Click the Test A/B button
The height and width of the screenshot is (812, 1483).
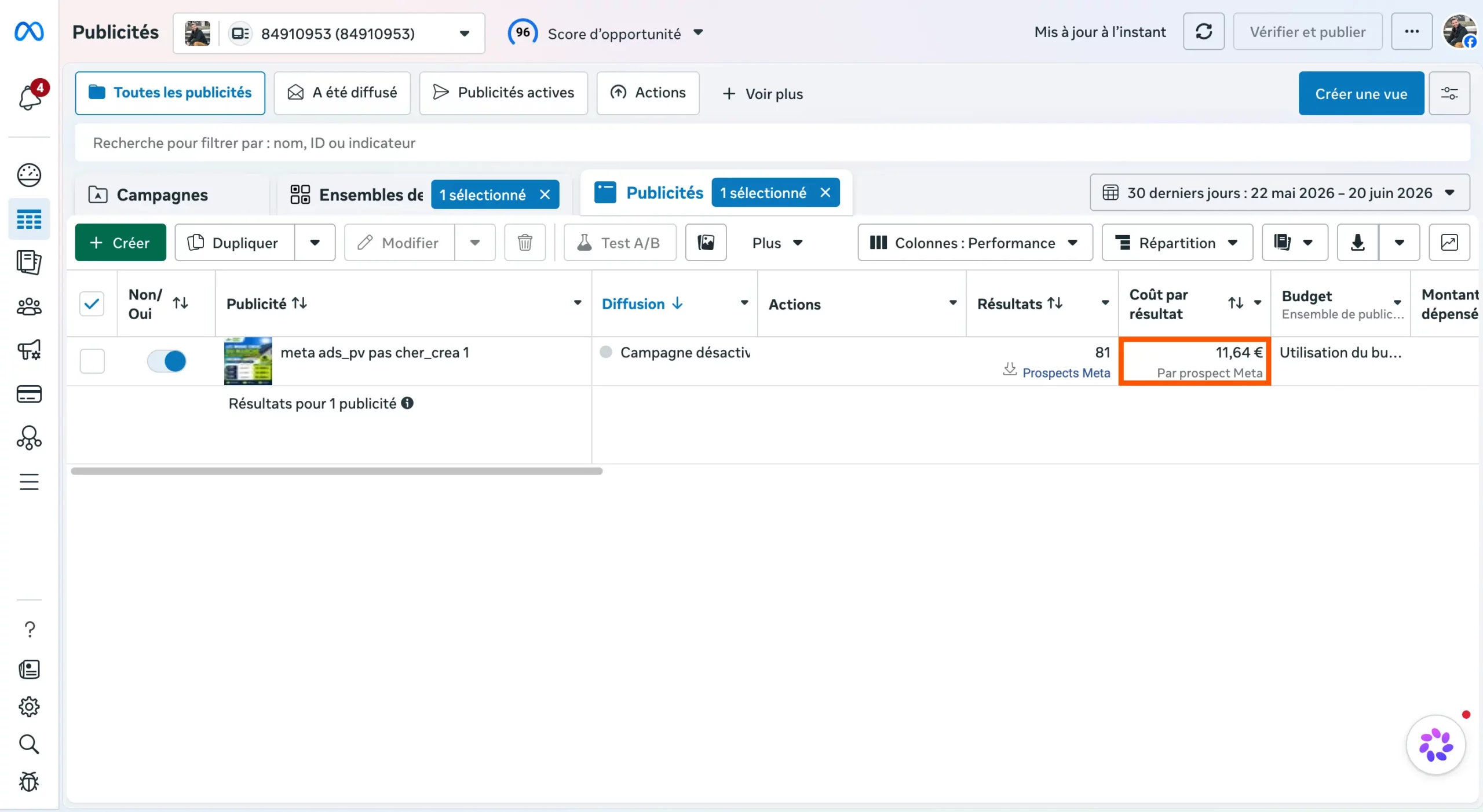[x=620, y=243]
